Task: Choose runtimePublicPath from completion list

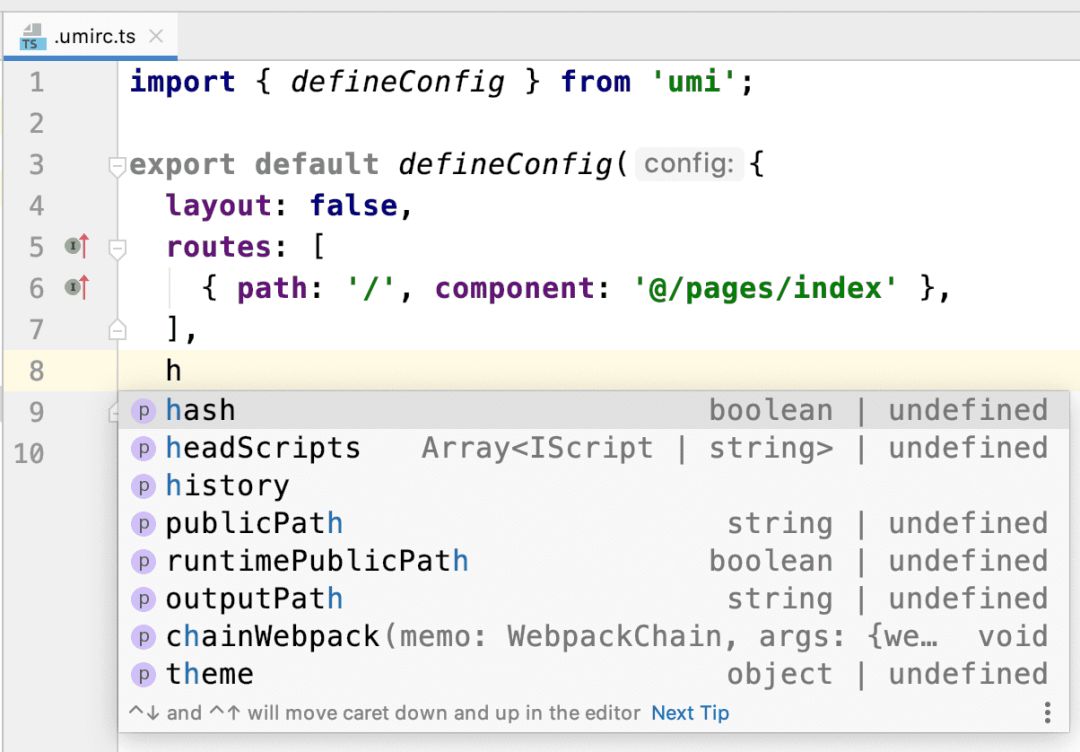Action: click(317, 561)
